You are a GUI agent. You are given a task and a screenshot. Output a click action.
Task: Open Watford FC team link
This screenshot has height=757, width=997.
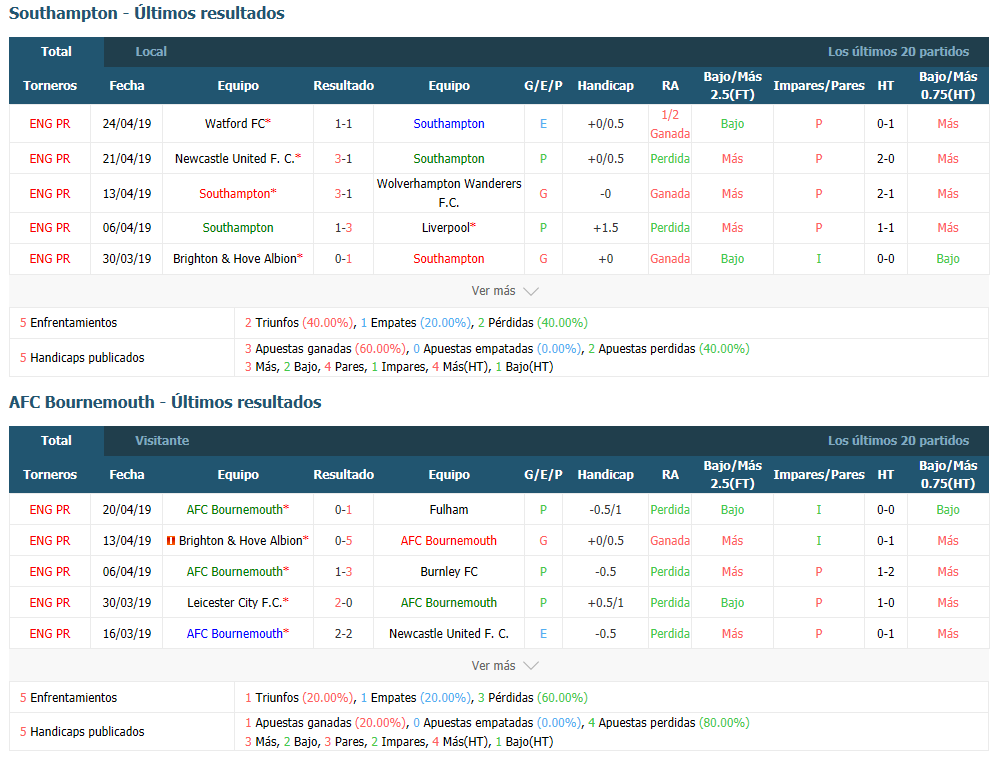point(235,124)
